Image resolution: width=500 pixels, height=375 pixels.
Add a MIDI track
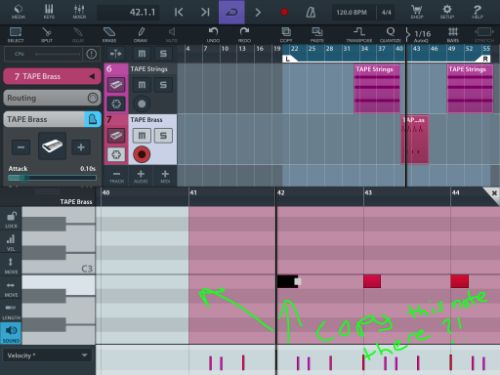coord(165,176)
